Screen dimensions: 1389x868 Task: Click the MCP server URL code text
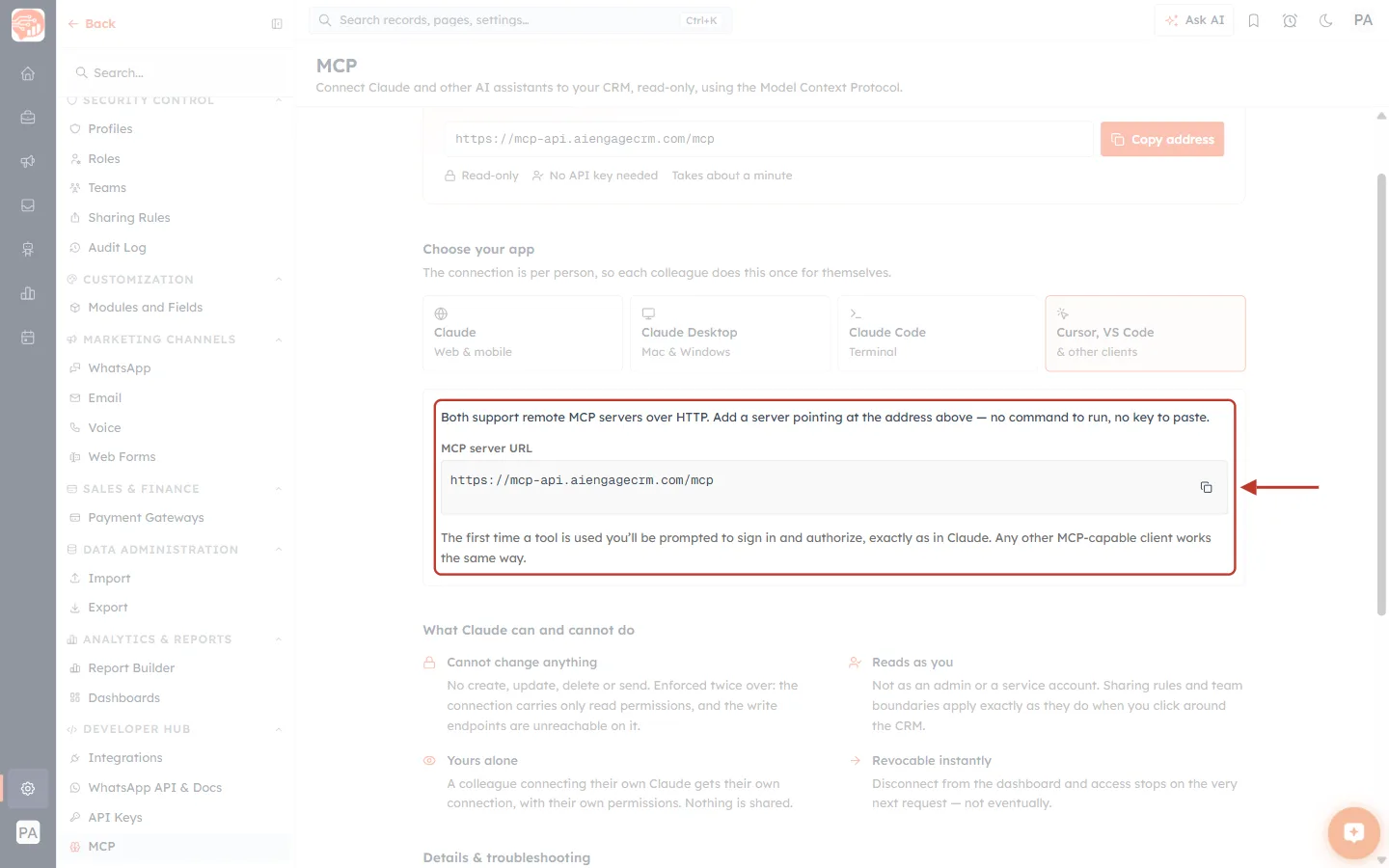pos(582,480)
